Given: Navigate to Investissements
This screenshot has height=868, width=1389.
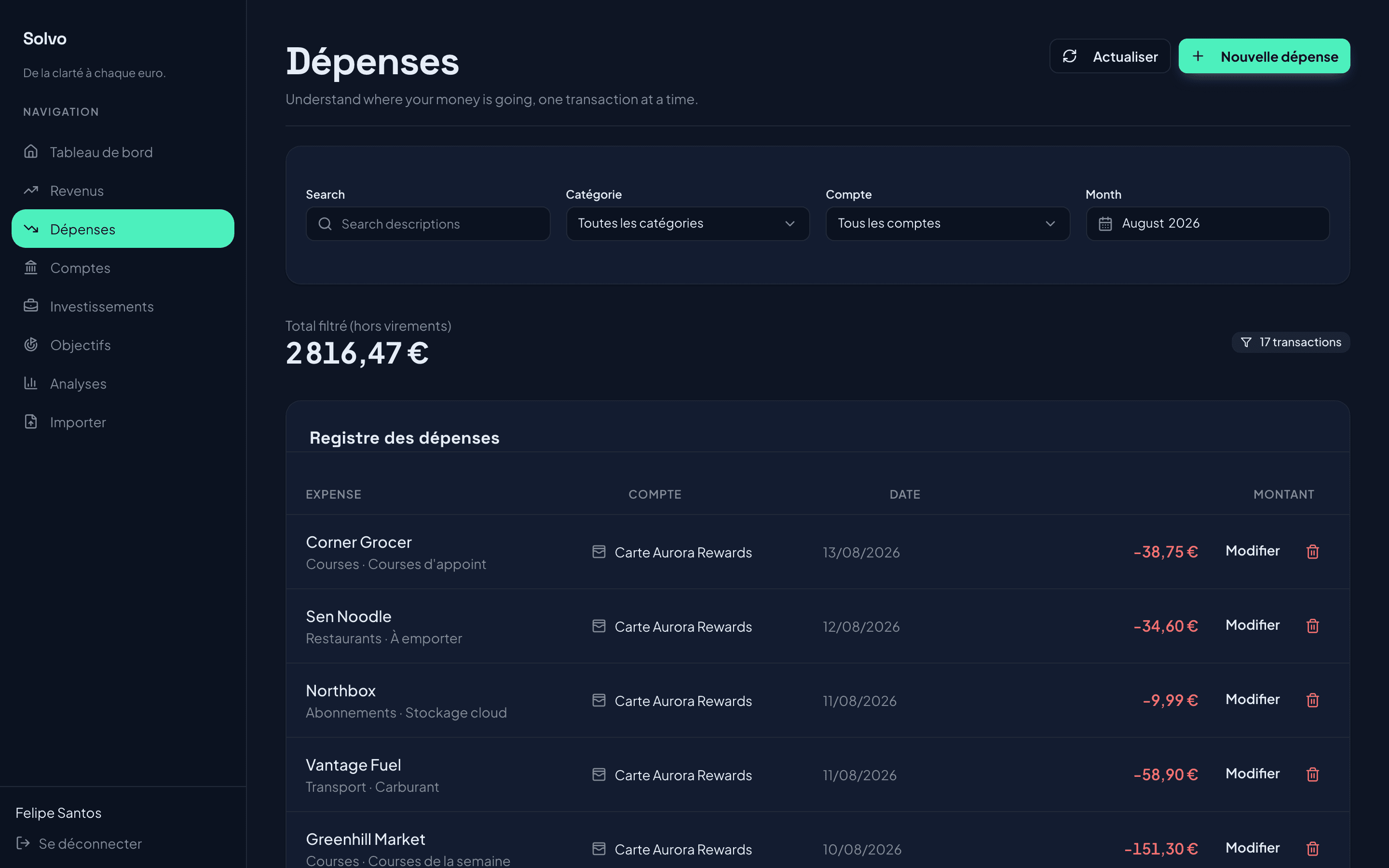Looking at the screenshot, I should (x=123, y=305).
